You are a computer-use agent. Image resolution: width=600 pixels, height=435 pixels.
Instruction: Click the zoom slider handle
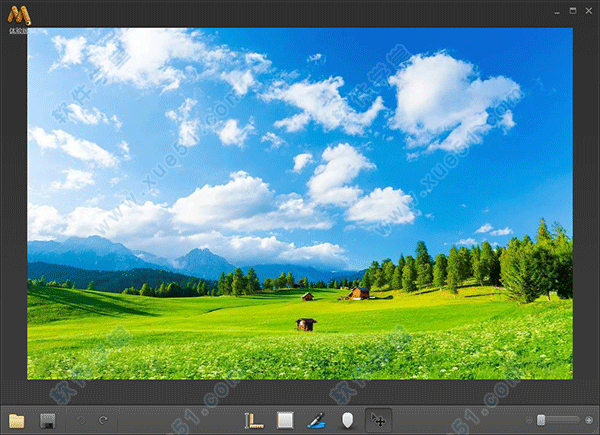pyautogui.click(x=541, y=420)
